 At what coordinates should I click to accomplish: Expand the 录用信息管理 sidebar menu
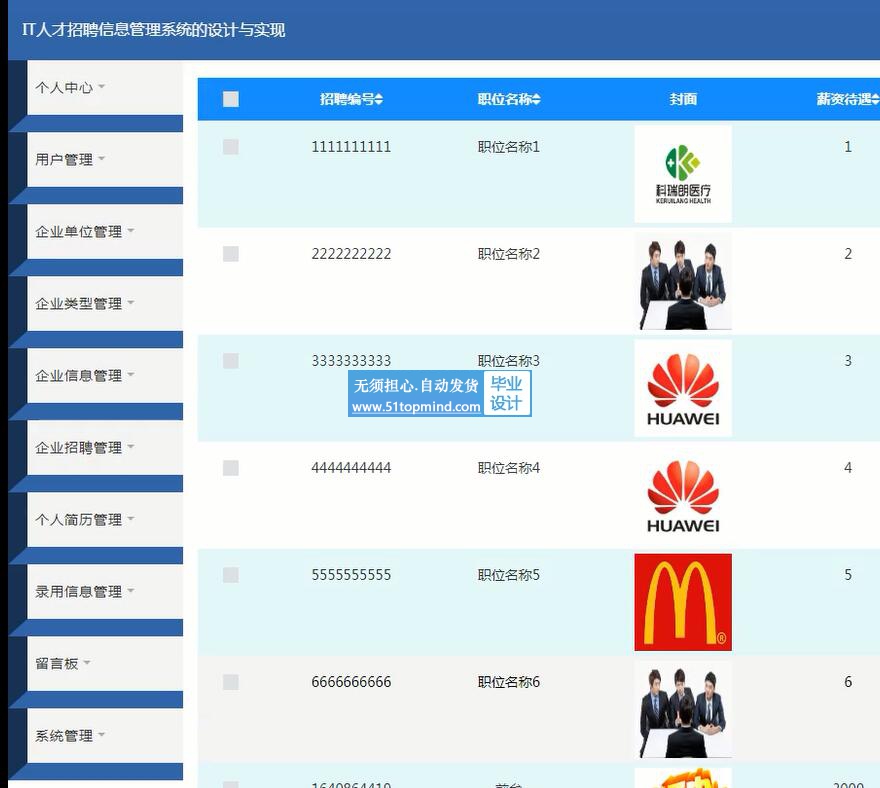pos(105,592)
